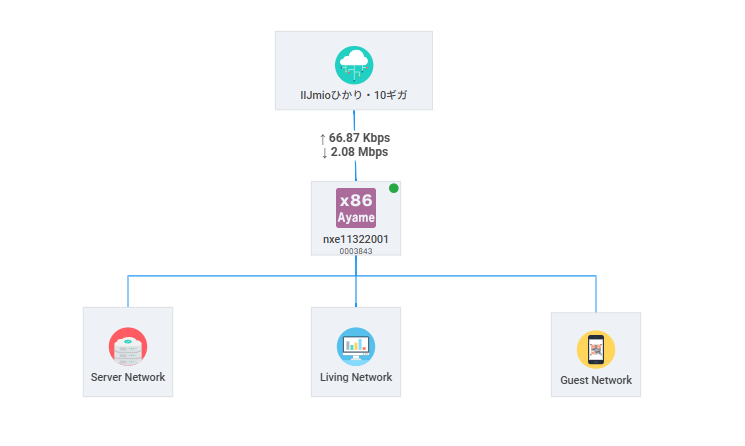Click the line leading to Server Network

(128, 290)
